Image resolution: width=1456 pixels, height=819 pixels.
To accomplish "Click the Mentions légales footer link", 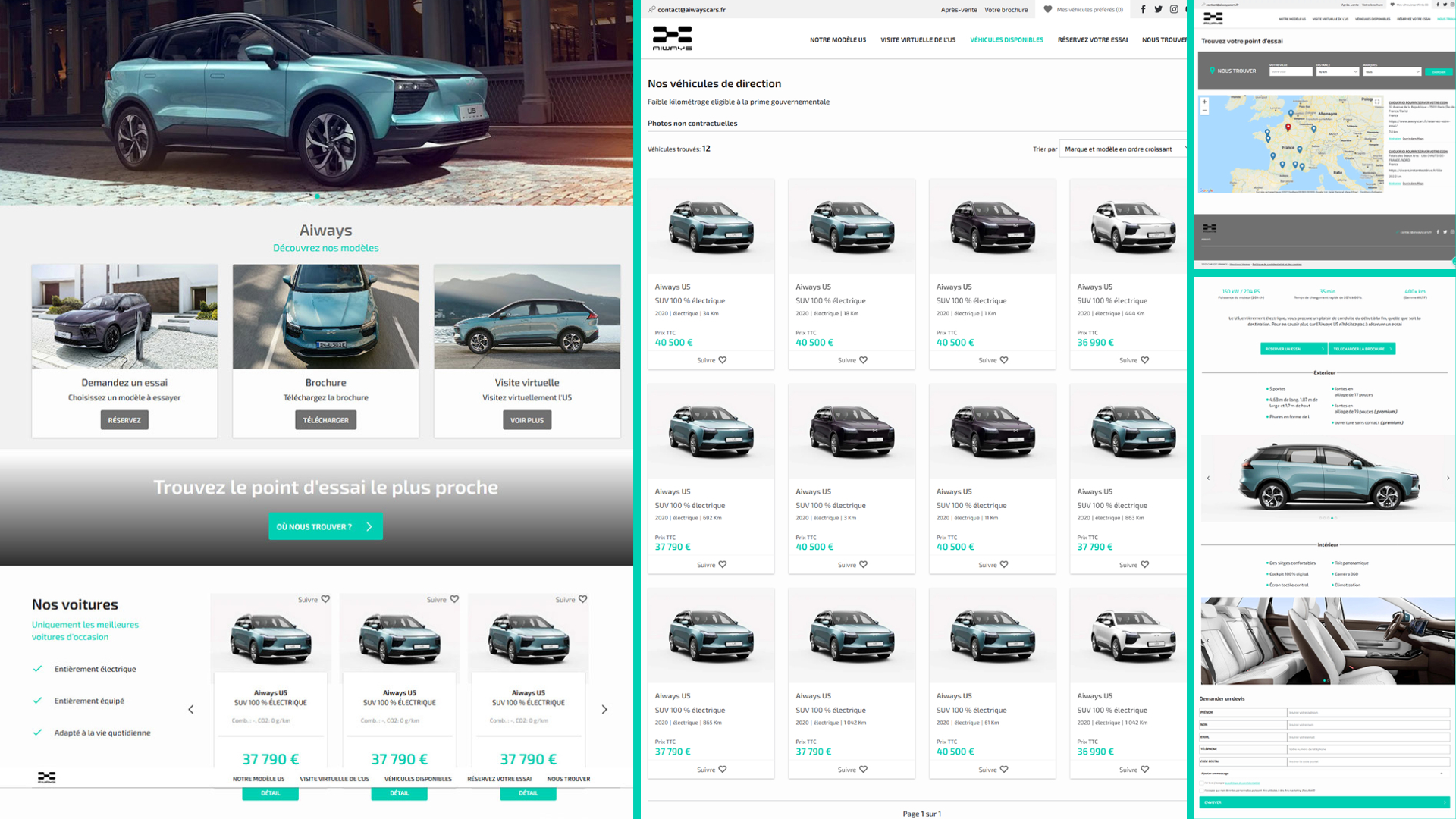I will tap(1240, 265).
